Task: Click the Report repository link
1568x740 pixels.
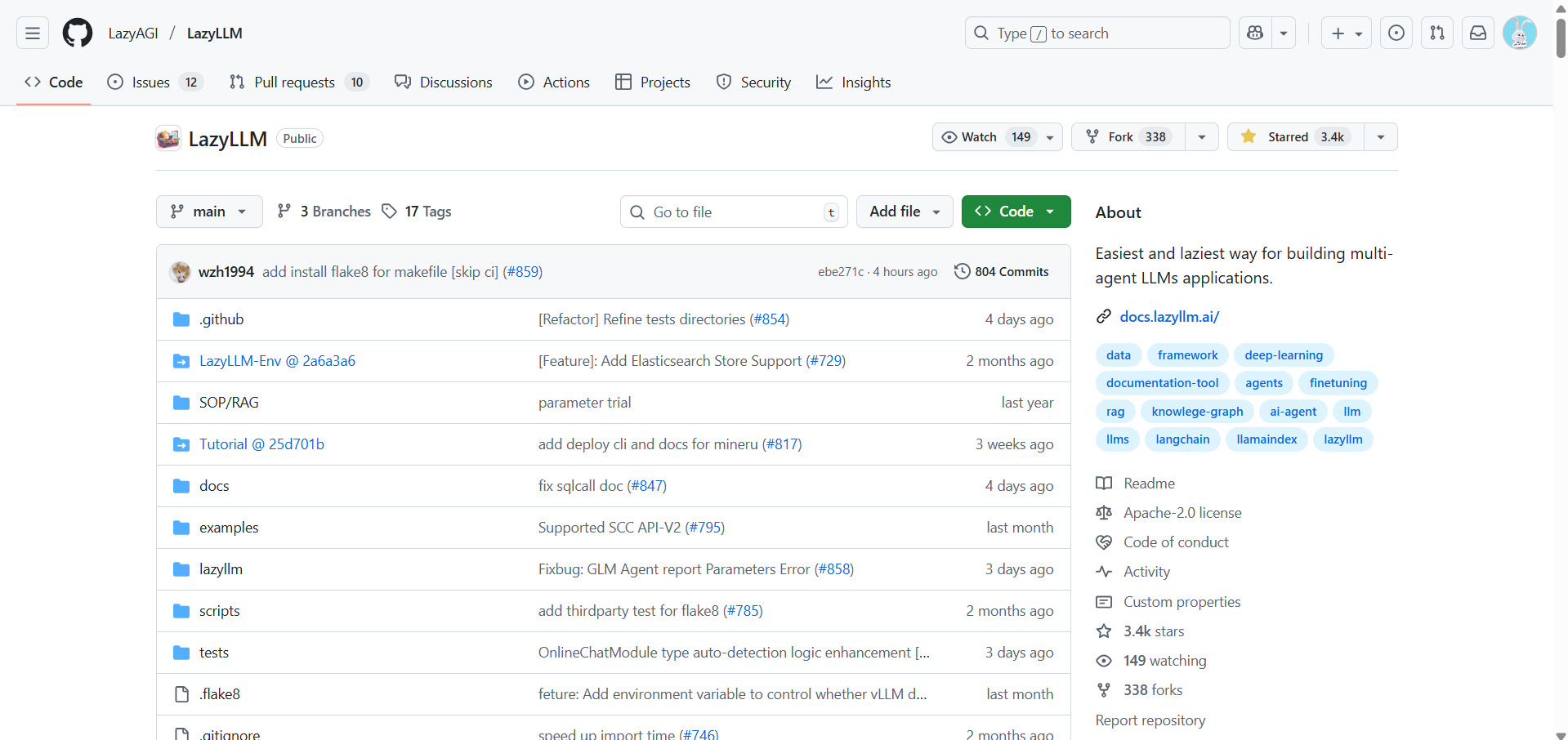Action: tap(1150, 720)
